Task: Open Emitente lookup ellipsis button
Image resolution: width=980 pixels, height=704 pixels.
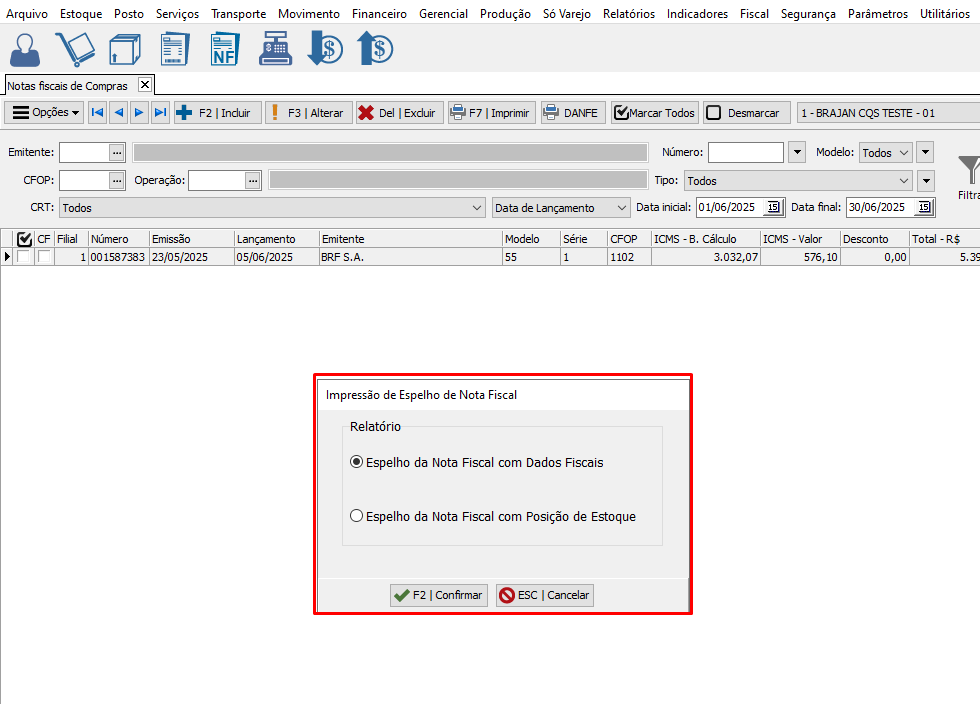Action: click(117, 152)
